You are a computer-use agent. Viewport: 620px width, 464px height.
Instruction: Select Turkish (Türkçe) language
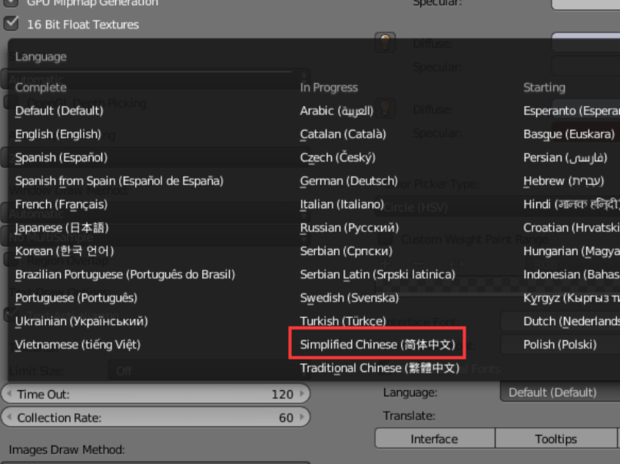(343, 321)
